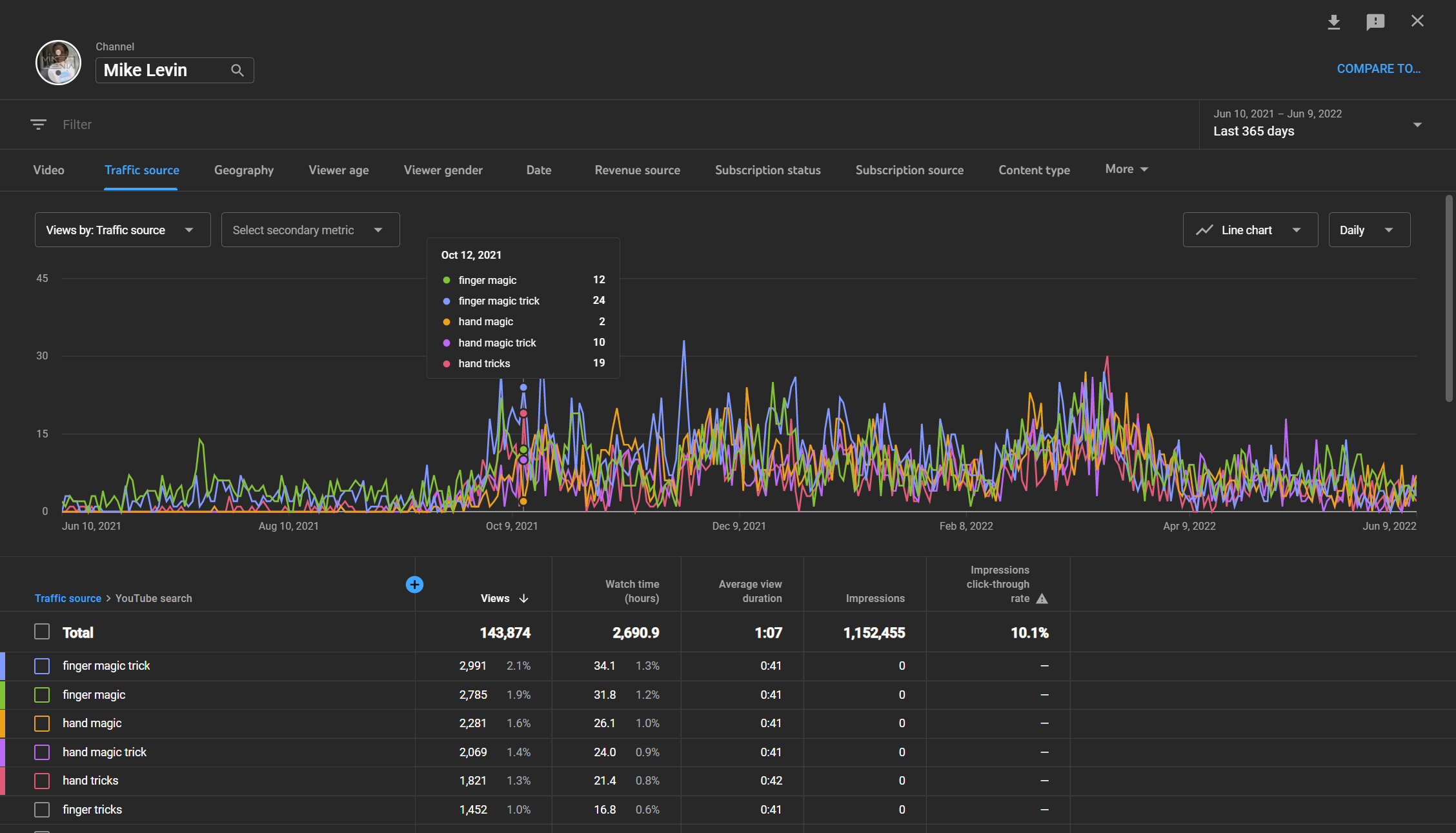1456x833 pixels.
Task: Open the send feedback icon
Action: [x=1375, y=22]
